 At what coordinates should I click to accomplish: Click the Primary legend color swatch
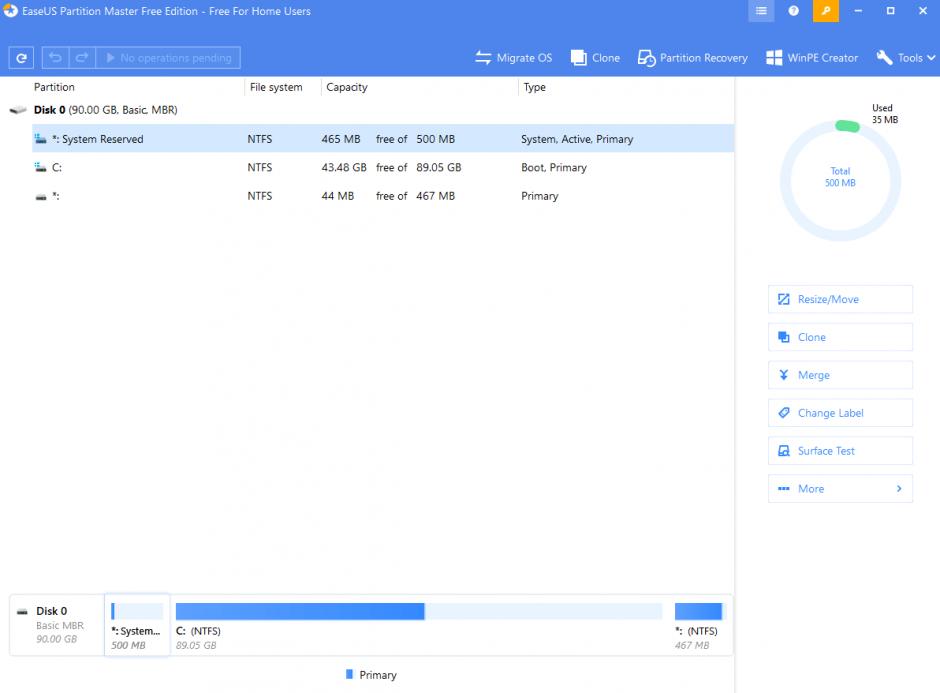pyautogui.click(x=350, y=674)
